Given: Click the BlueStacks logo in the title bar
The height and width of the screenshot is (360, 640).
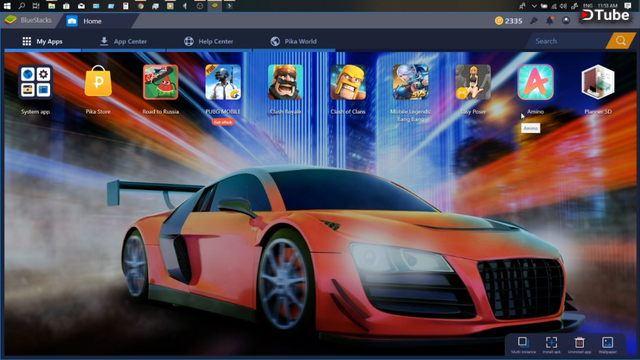Looking at the screenshot, I should point(11,20).
